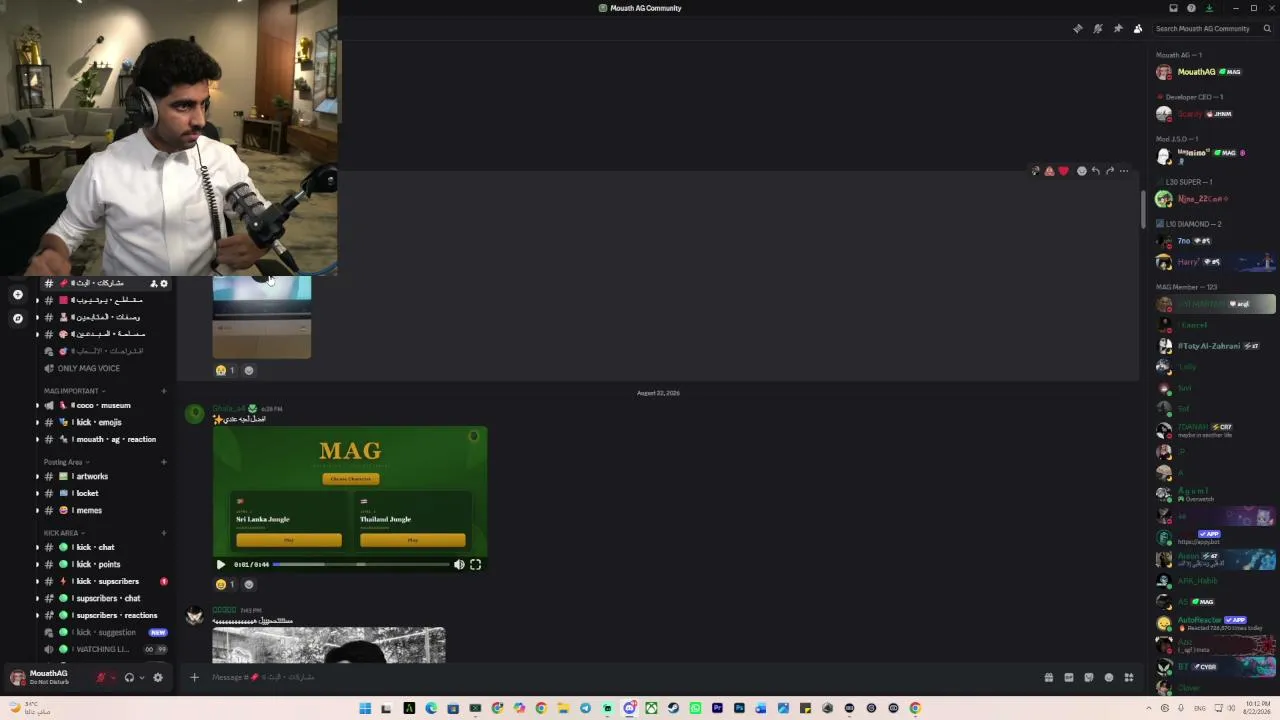This screenshot has width=1280, height=720.
Task: Open Windows Start menu
Action: tap(365, 708)
